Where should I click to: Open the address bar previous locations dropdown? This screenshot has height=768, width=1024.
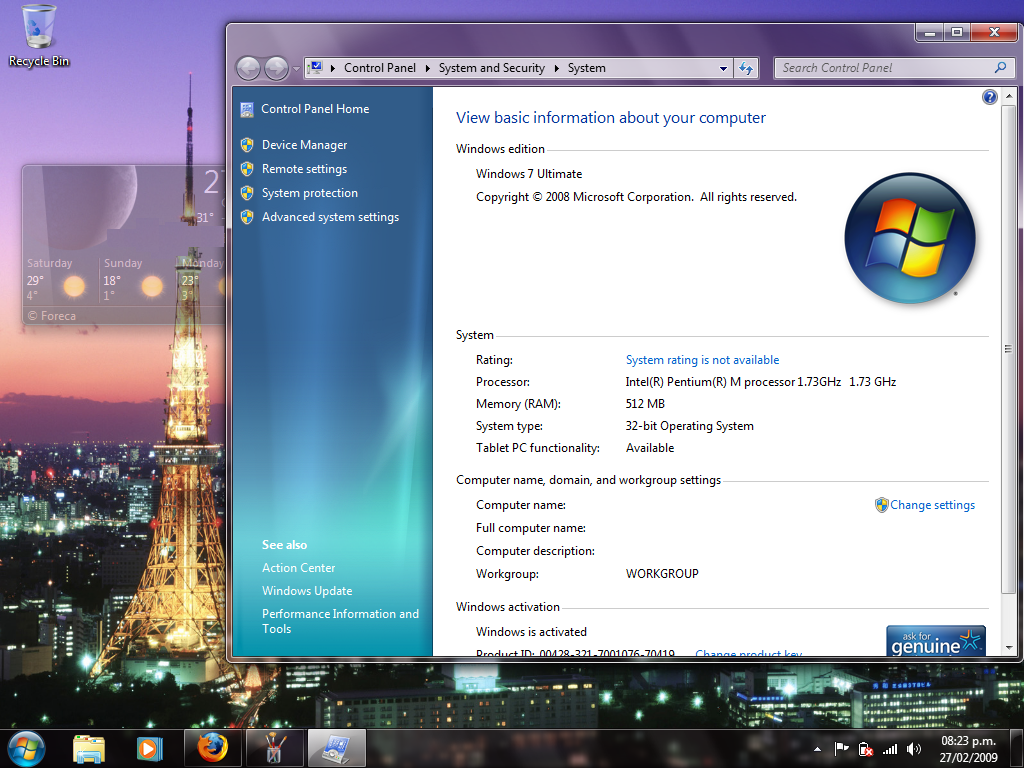(723, 68)
